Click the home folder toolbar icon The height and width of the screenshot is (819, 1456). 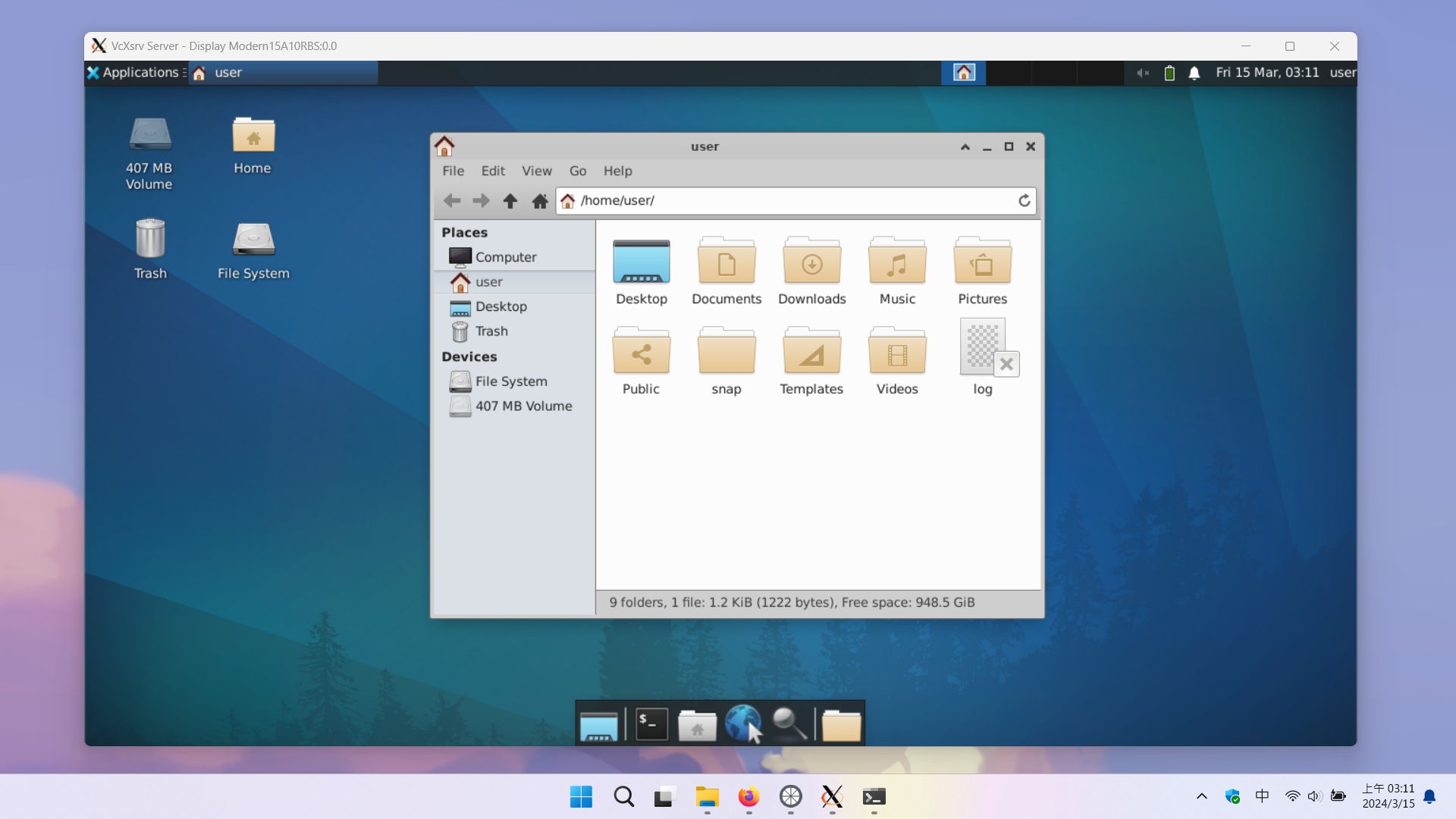[540, 201]
